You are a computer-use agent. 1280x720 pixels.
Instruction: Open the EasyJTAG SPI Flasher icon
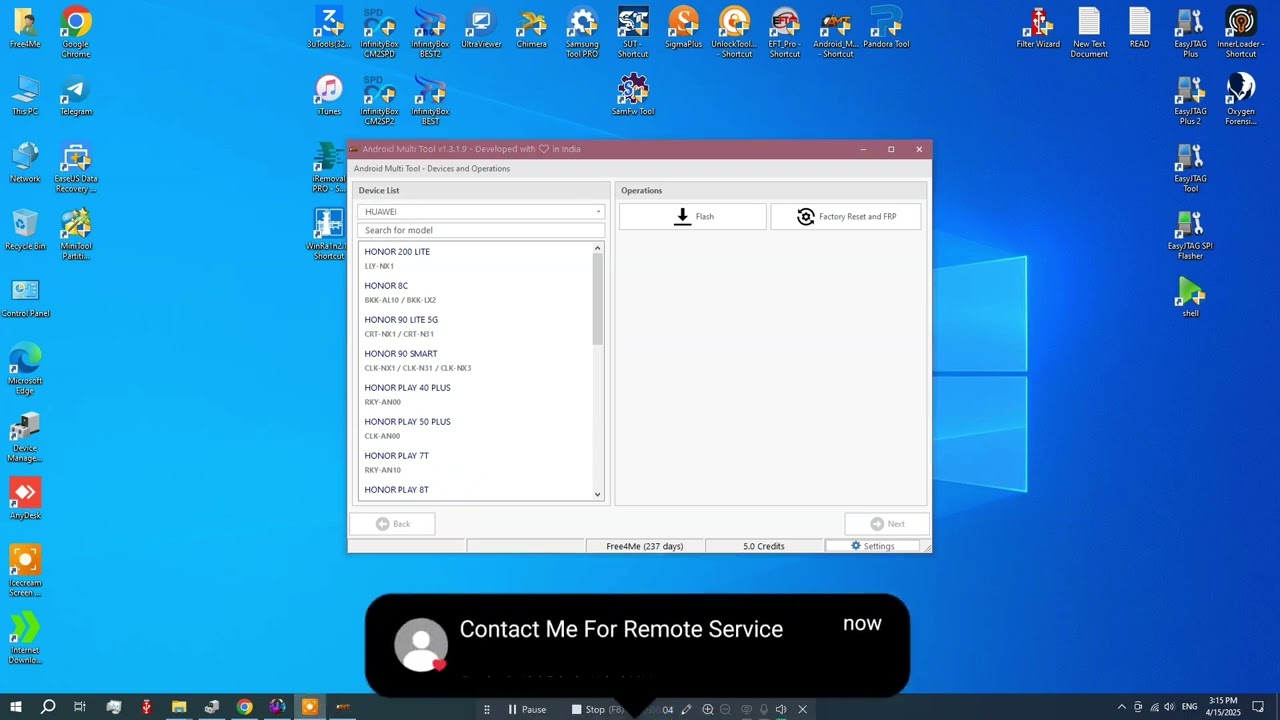(1190, 235)
